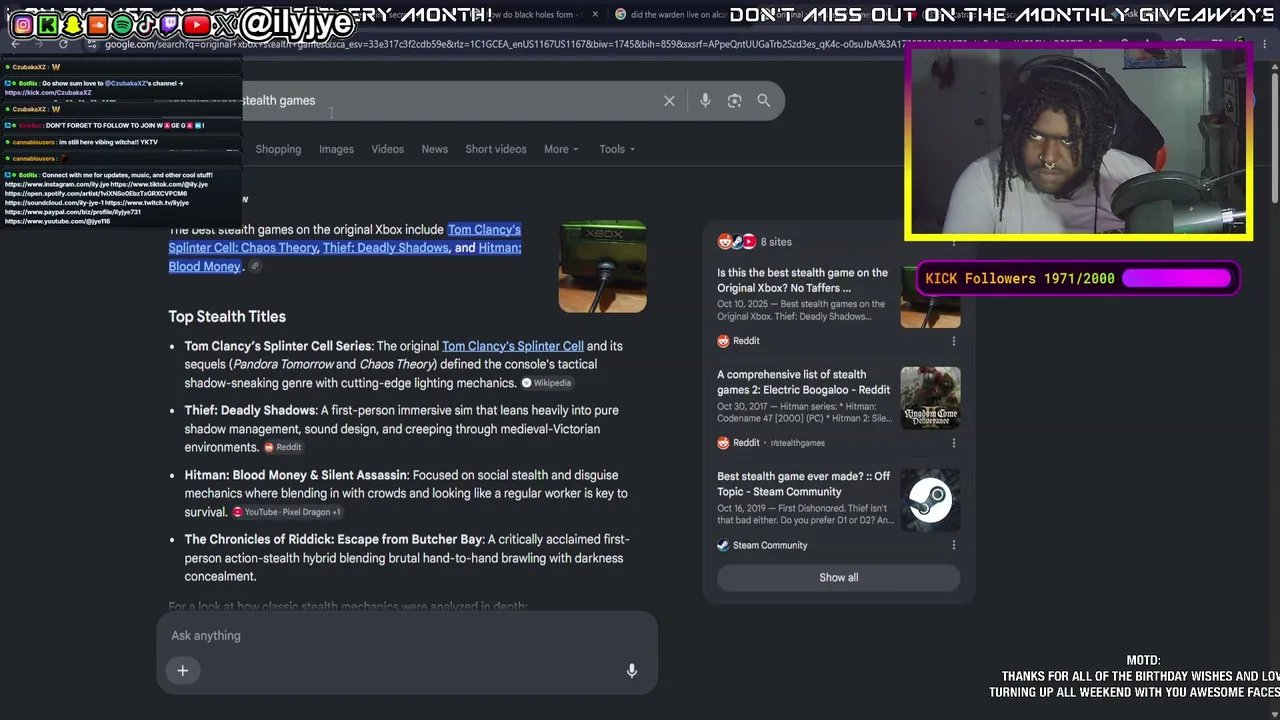Open options menu for the r/stealthgames result
Viewport: 1280px width, 720px height.
pos(953,443)
